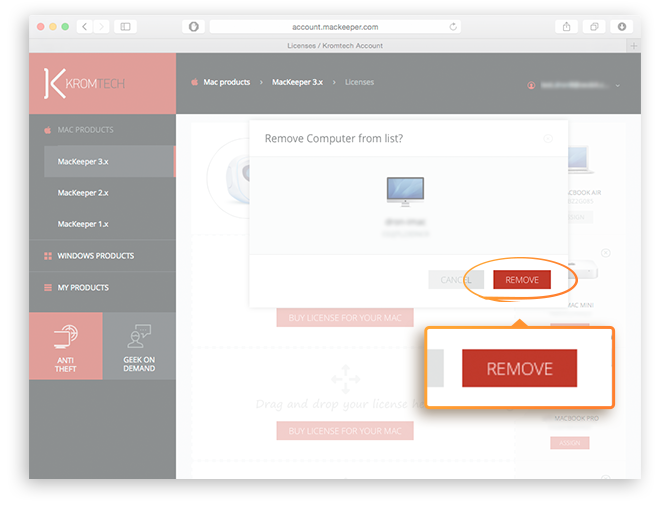Click lower Buy License For Your Mac button
Viewport: 664px width, 514px height.
coord(345,431)
